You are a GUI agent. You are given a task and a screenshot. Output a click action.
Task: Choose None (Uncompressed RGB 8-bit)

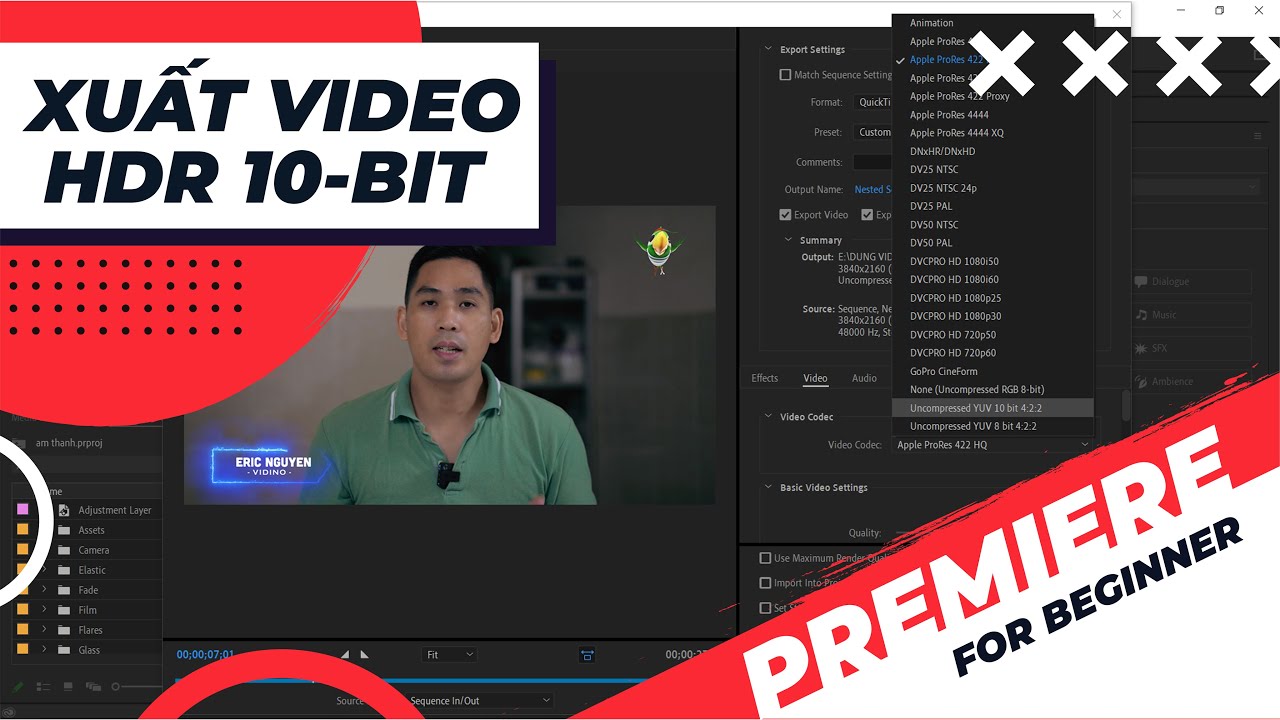point(992,389)
